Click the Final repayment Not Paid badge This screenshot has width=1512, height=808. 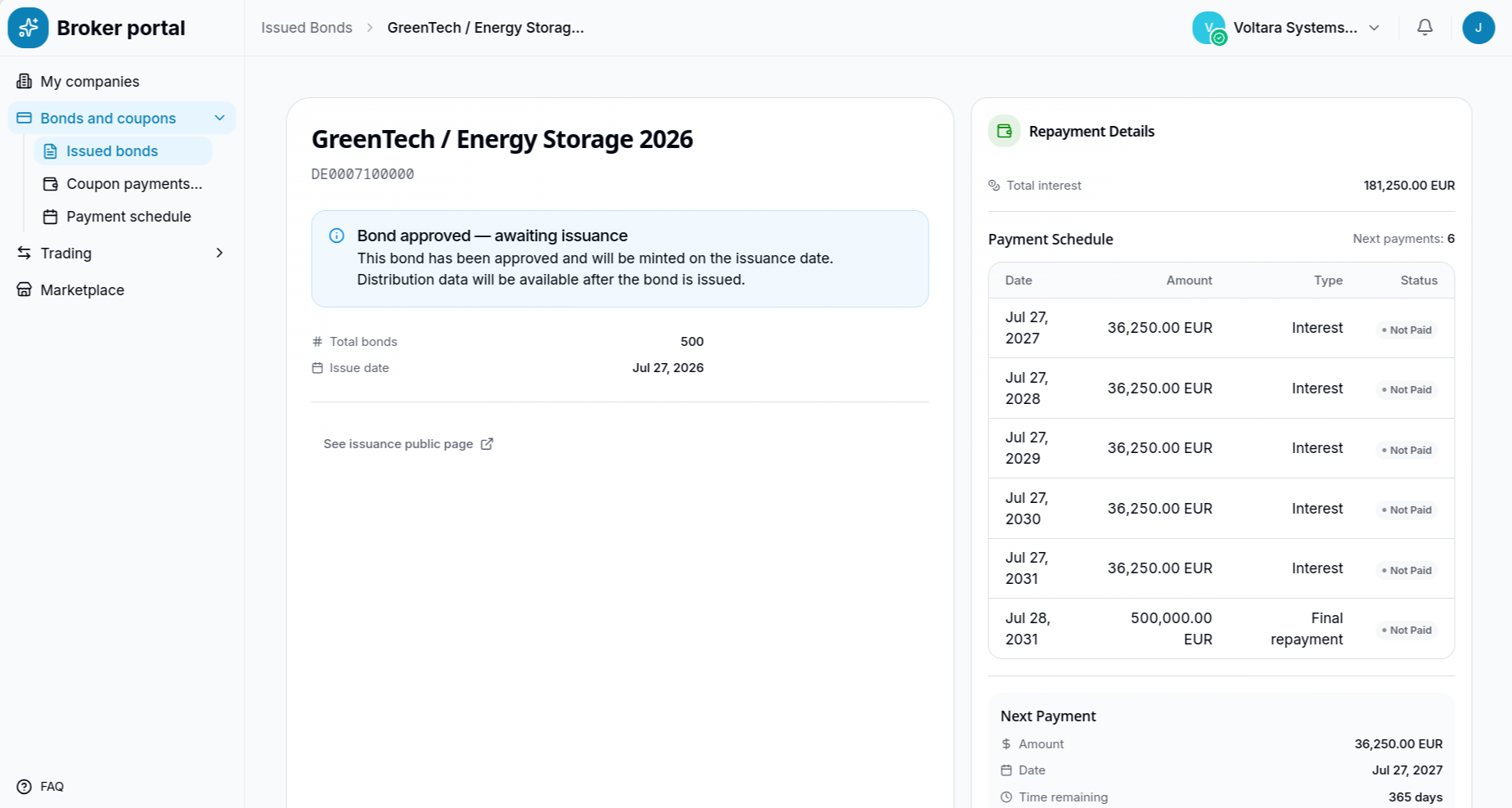pos(1406,631)
